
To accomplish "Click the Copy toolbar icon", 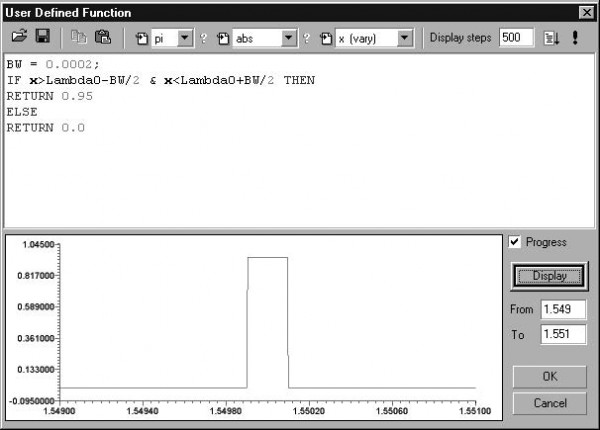I will coord(79,37).
